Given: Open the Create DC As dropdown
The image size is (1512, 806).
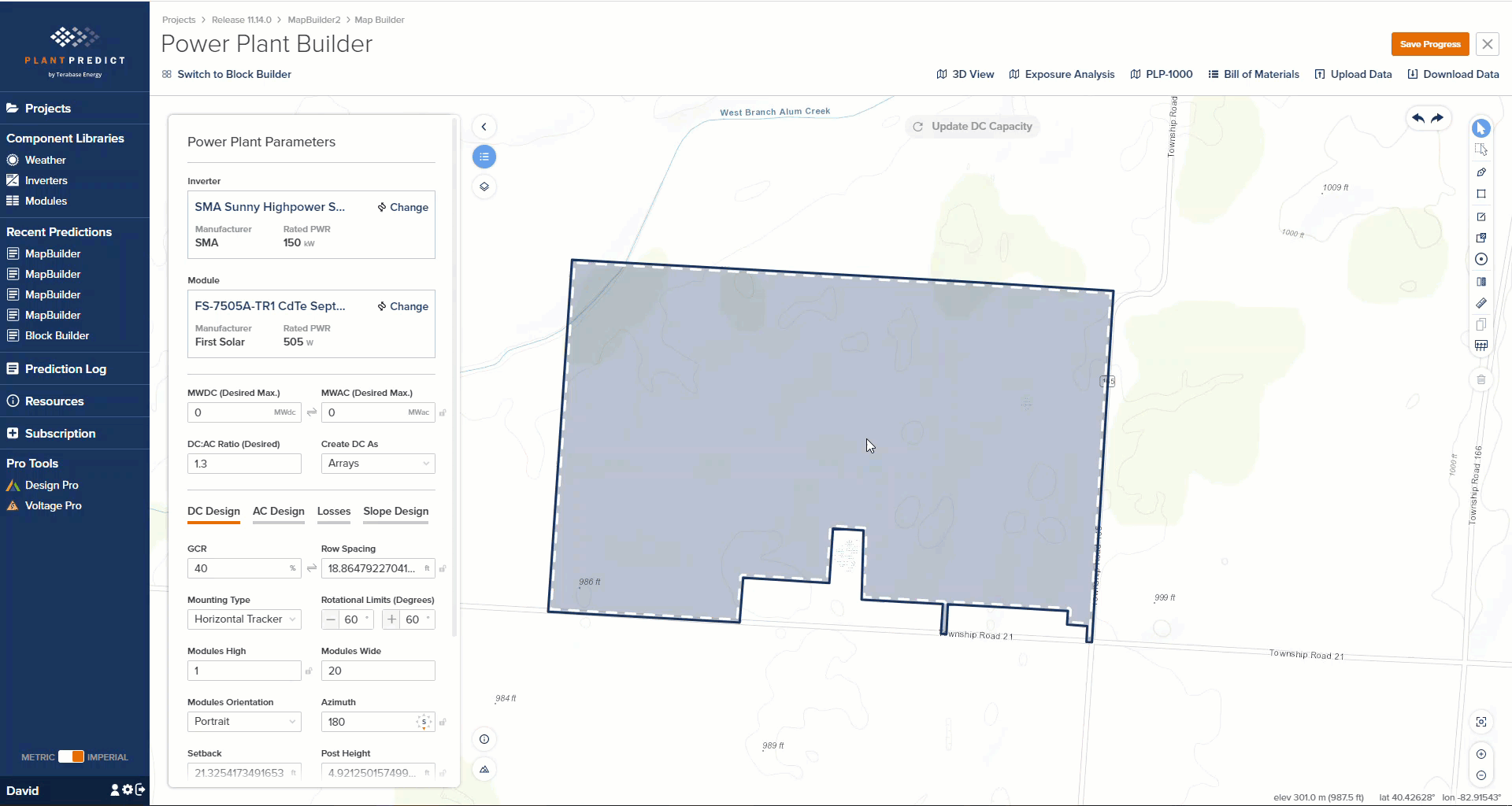Looking at the screenshot, I should coord(378,464).
